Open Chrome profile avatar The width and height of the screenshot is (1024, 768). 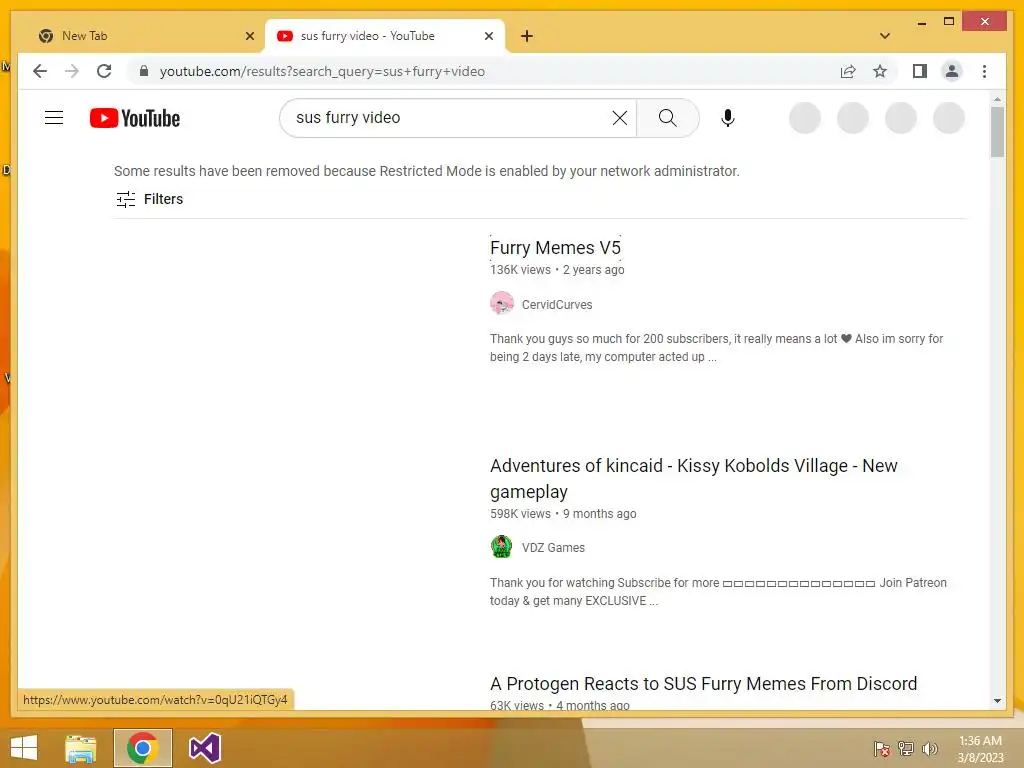pyautogui.click(x=952, y=71)
